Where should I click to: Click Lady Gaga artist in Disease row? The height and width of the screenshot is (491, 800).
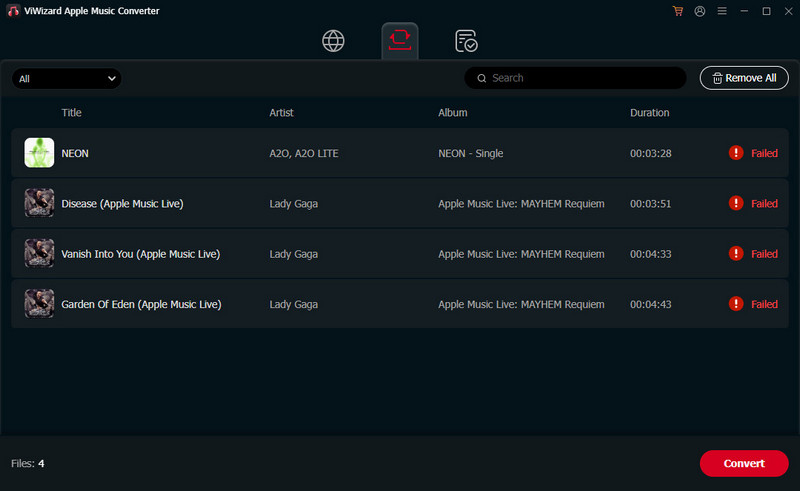293,204
